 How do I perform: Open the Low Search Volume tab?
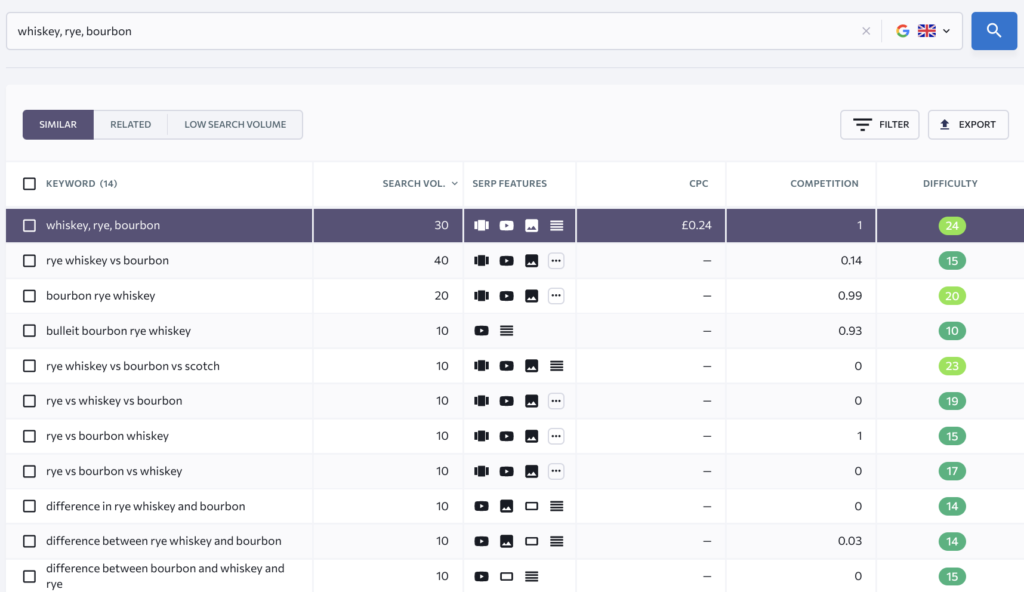(x=235, y=124)
